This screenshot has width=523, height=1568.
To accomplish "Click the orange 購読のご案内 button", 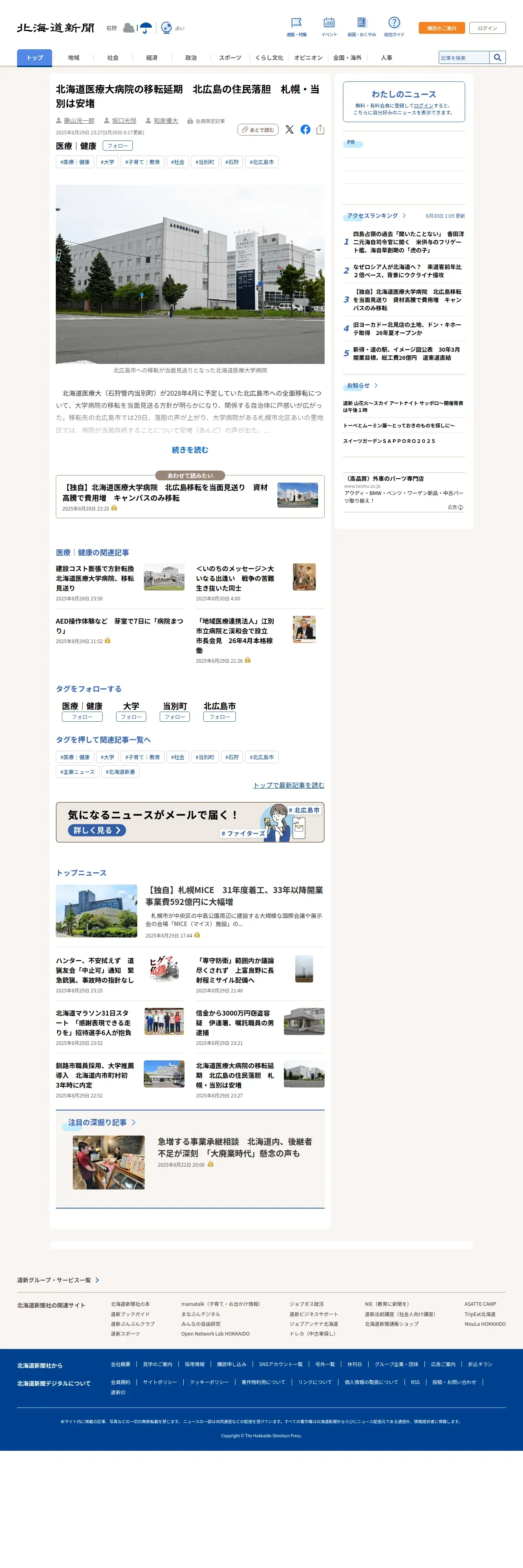I will [x=442, y=28].
